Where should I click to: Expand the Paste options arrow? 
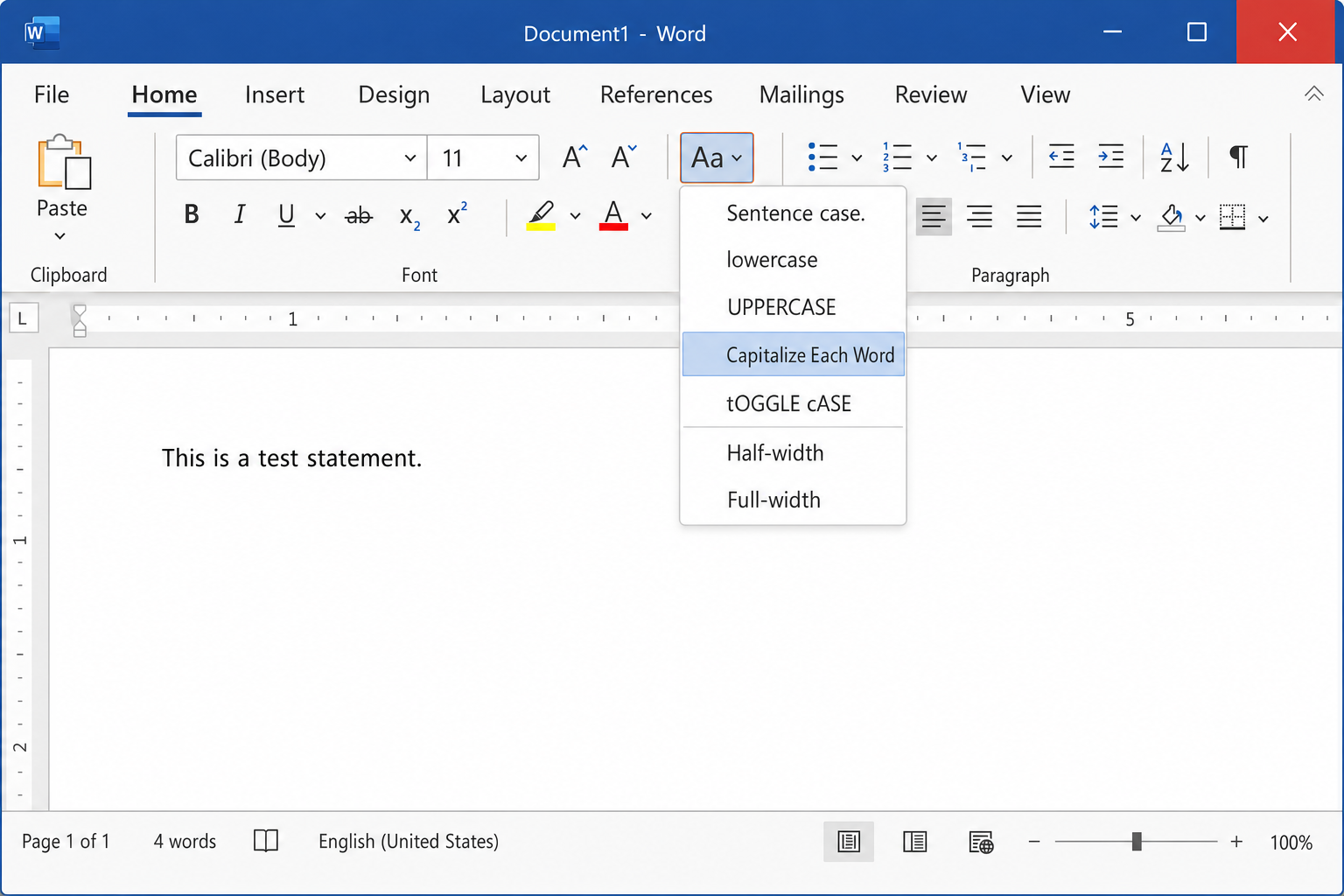(59, 236)
